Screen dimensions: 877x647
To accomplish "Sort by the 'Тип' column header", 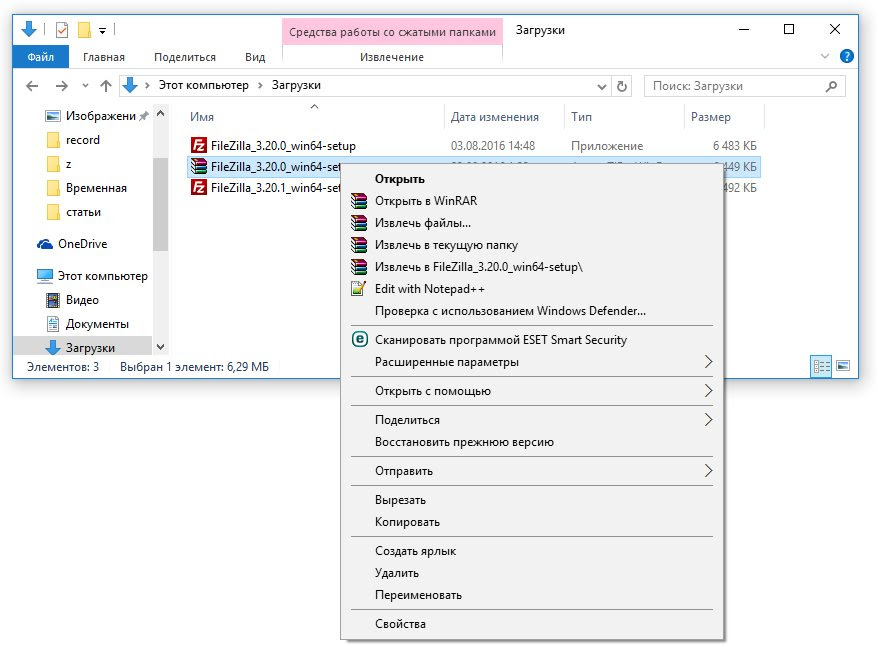I will click(x=581, y=117).
